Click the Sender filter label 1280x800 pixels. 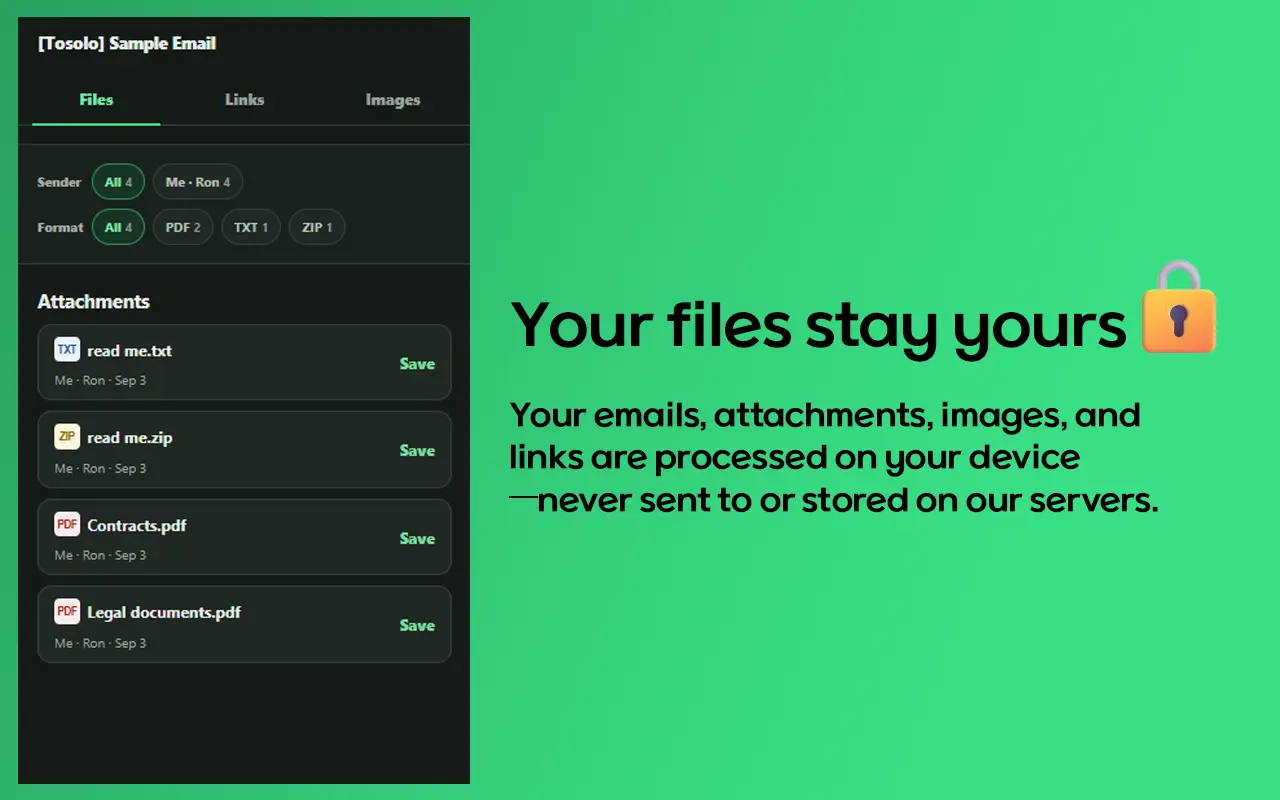(59, 182)
